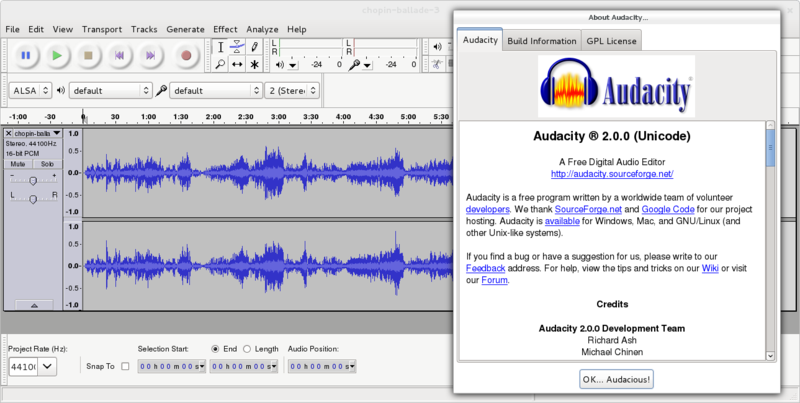This screenshot has width=800, height=403.
Task: Open the Tracks menu
Action: coord(144,29)
